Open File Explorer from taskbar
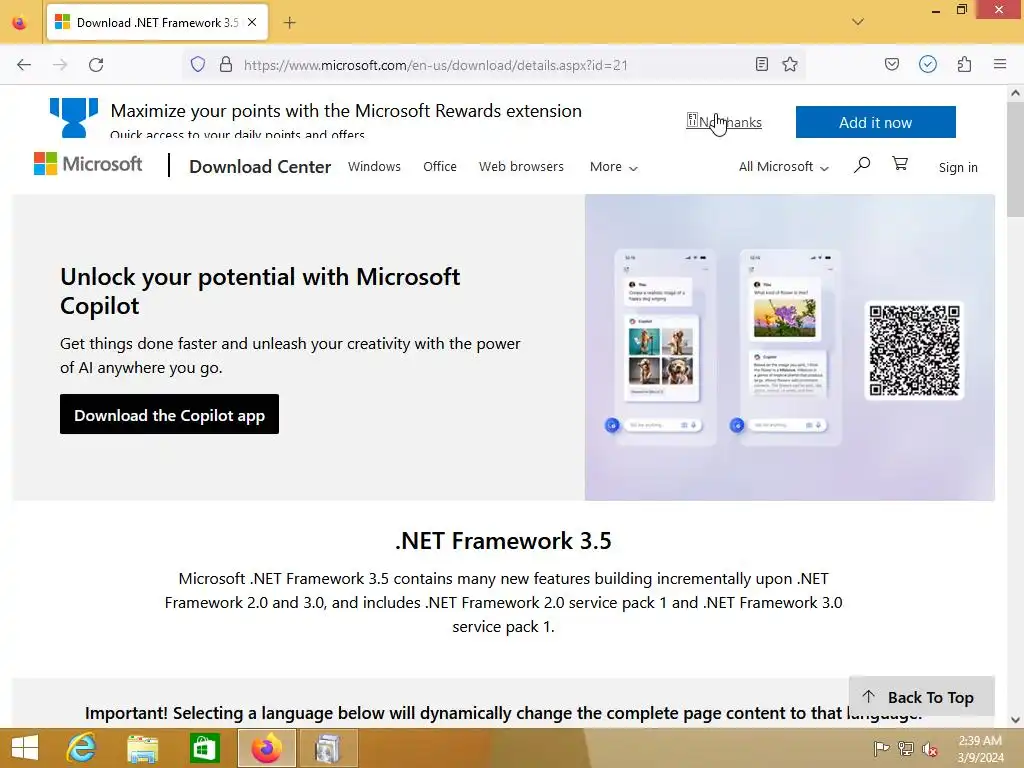This screenshot has width=1024, height=768. click(x=142, y=748)
